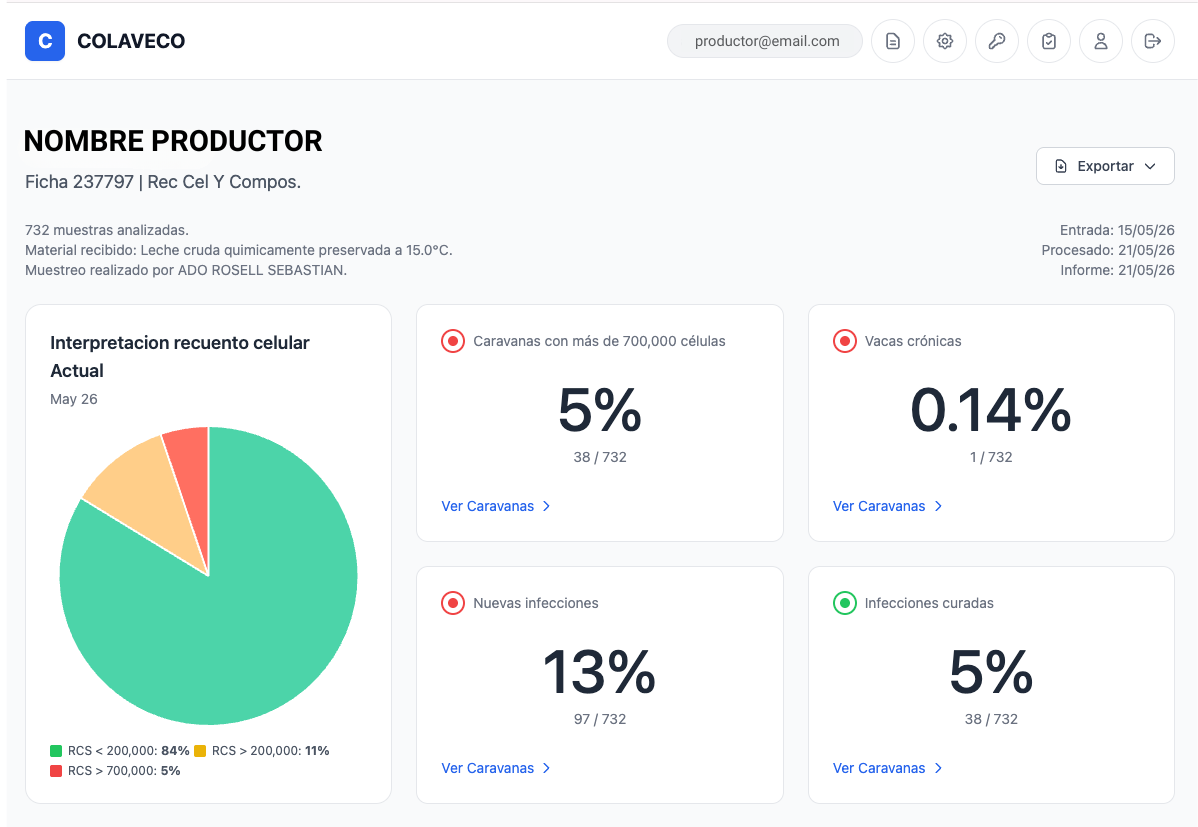The width and height of the screenshot is (1198, 827).
Task: Open the Exportar dropdown
Action: coord(1105,166)
